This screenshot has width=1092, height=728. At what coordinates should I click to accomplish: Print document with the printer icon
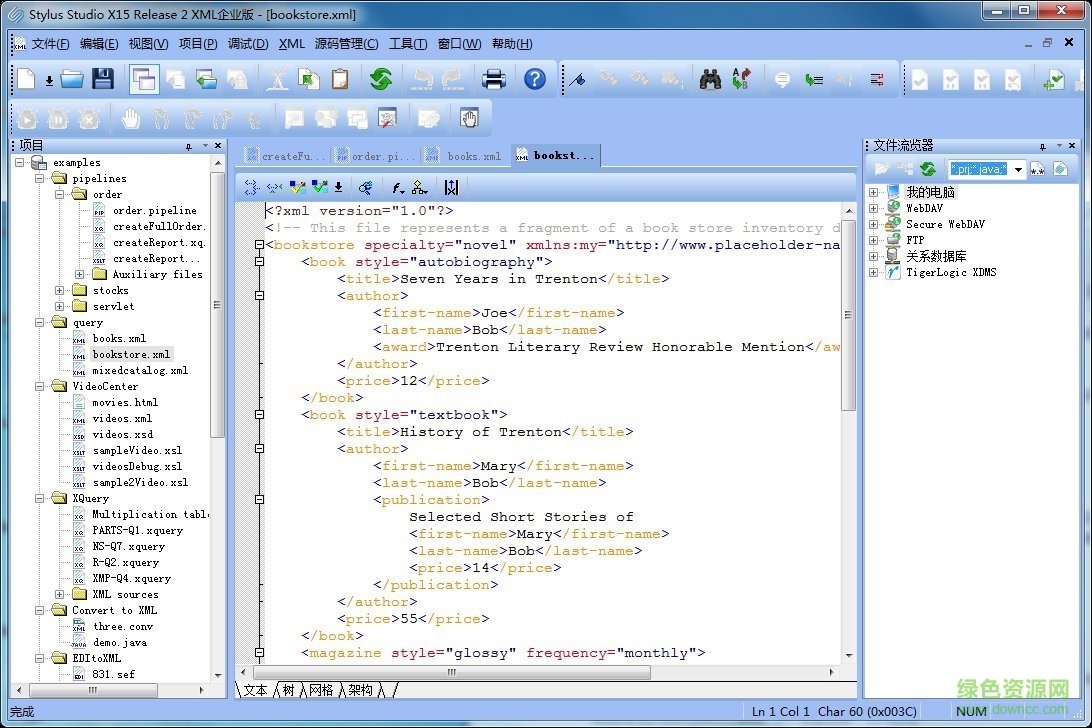point(494,80)
